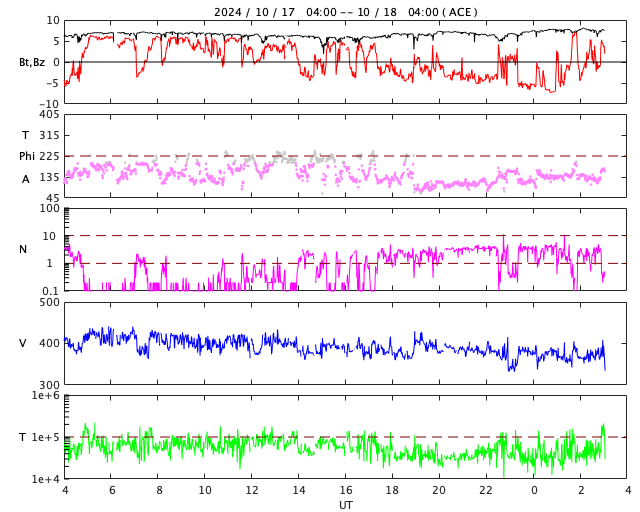Screen dimensions: 640x512
Task: Click the "8" hour tick on UT axis
Action: click(159, 490)
